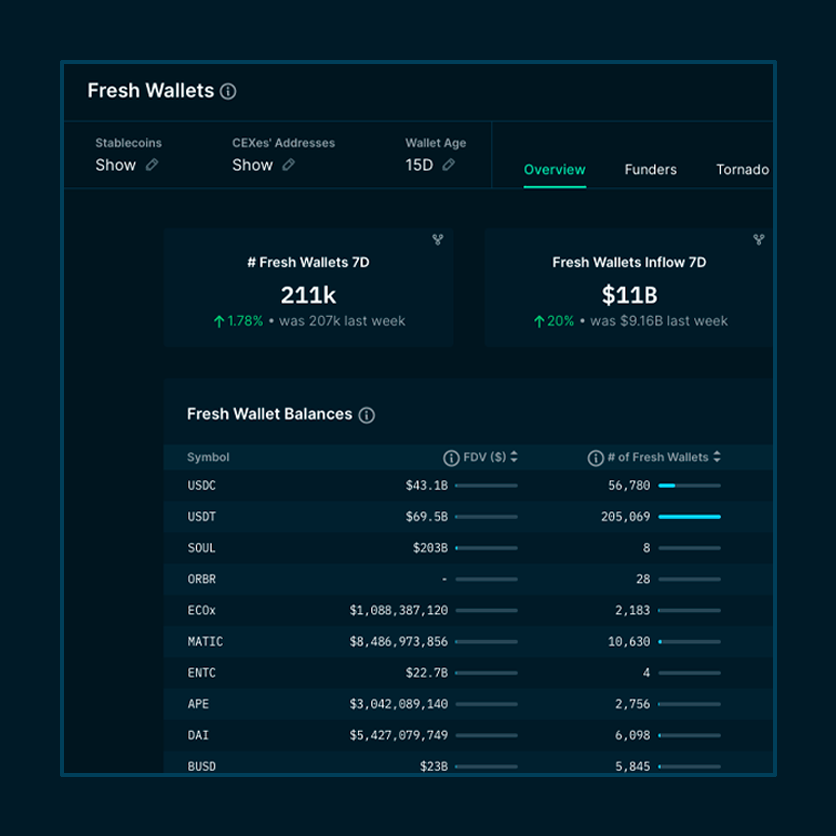Click the USDT progress bar
The width and height of the screenshot is (836, 836).
pyautogui.click(x=692, y=517)
